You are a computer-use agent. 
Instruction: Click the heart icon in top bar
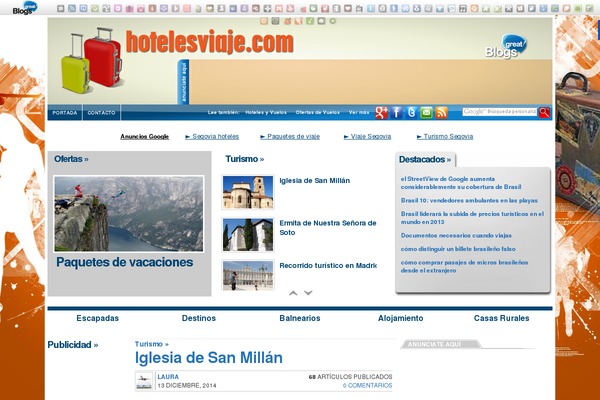click(348, 8)
